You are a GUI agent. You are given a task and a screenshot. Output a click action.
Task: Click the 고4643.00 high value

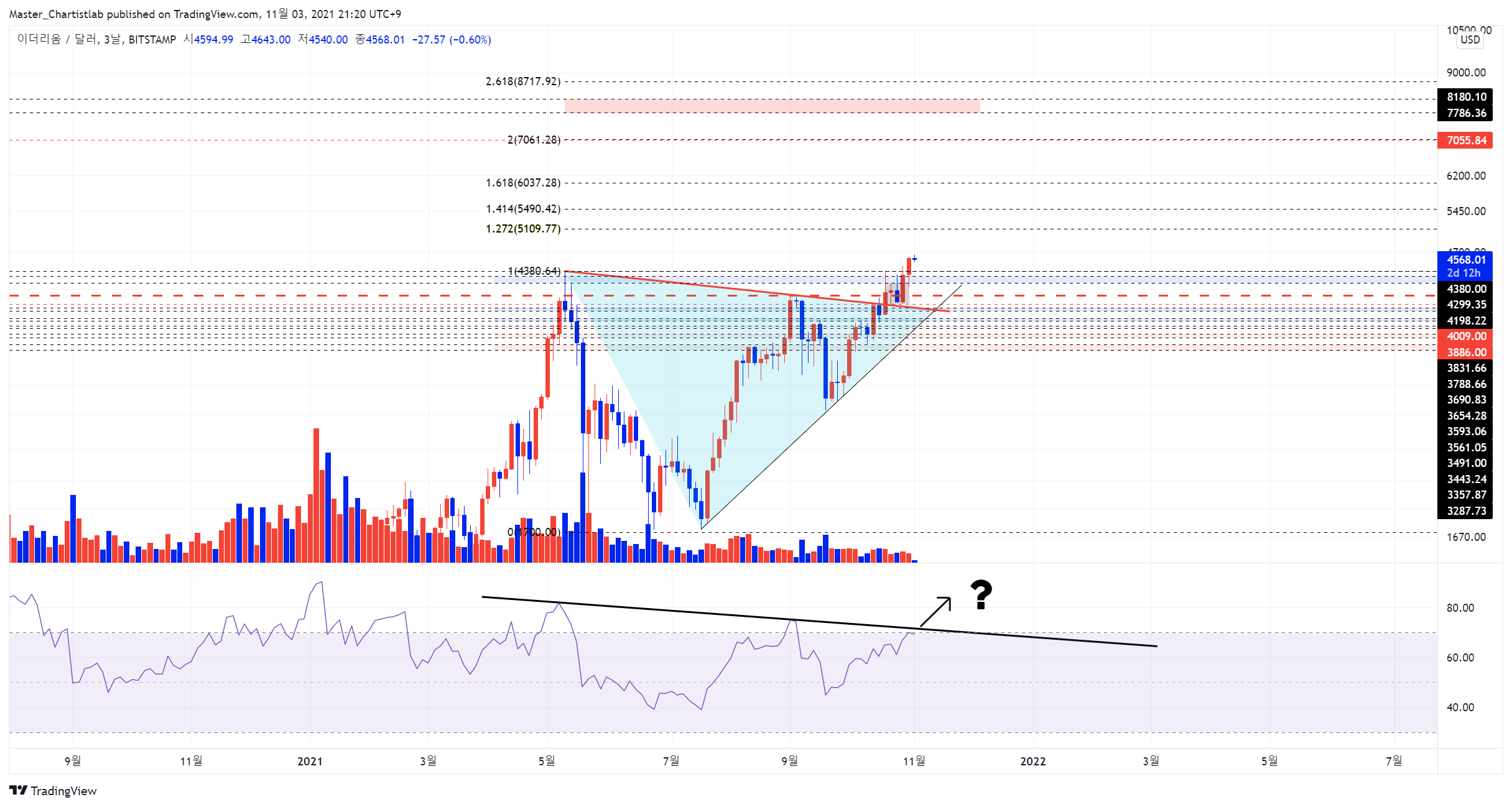point(266,40)
